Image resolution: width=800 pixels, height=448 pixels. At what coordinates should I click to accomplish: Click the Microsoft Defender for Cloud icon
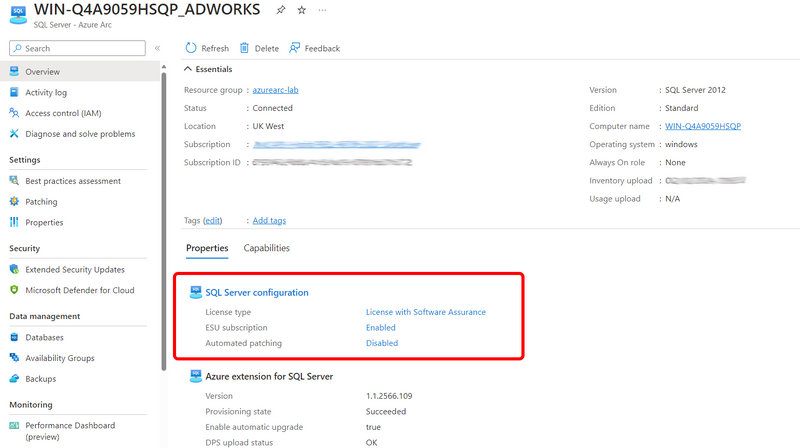pyautogui.click(x=14, y=290)
